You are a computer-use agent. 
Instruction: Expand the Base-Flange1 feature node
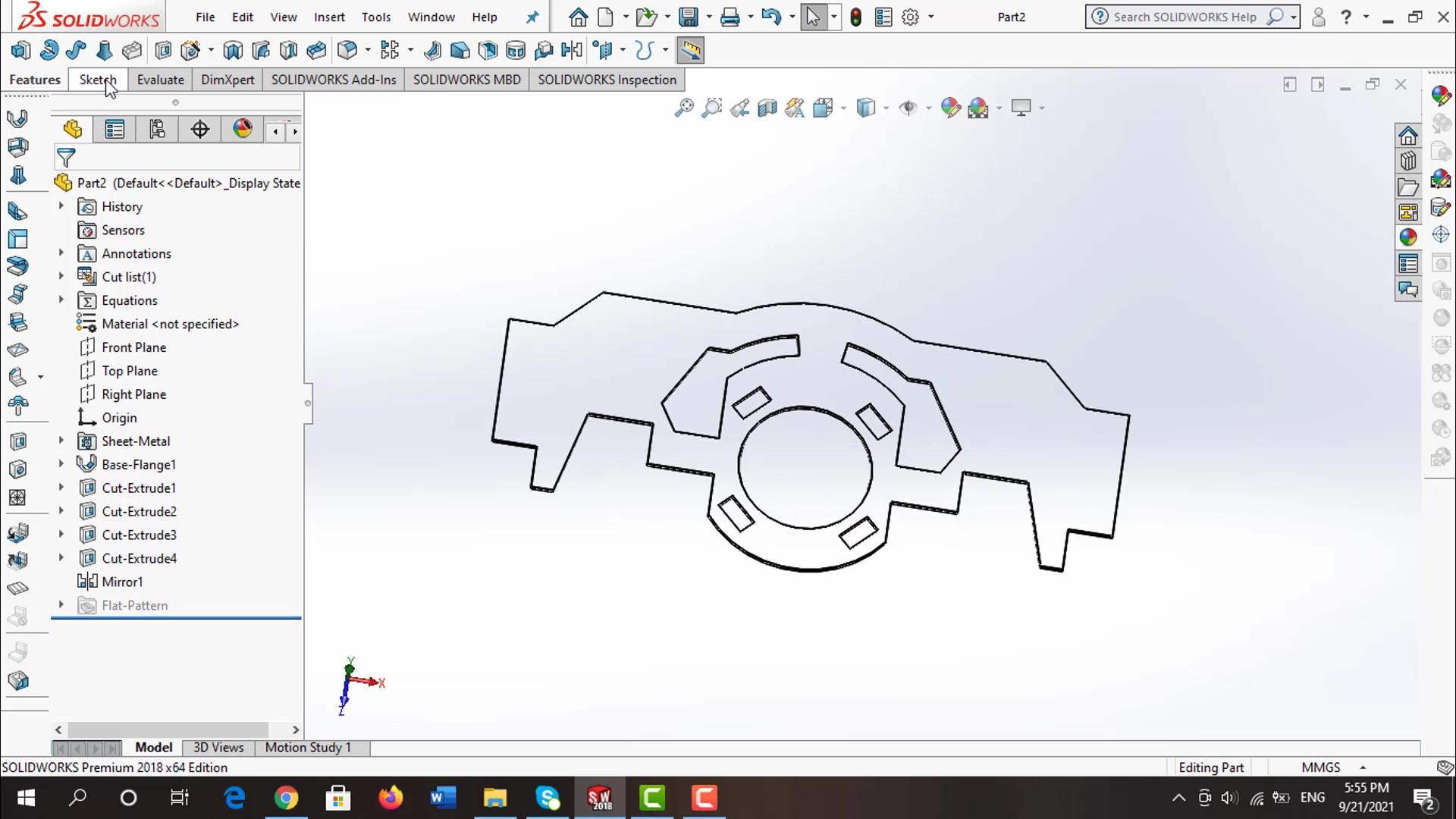61,464
